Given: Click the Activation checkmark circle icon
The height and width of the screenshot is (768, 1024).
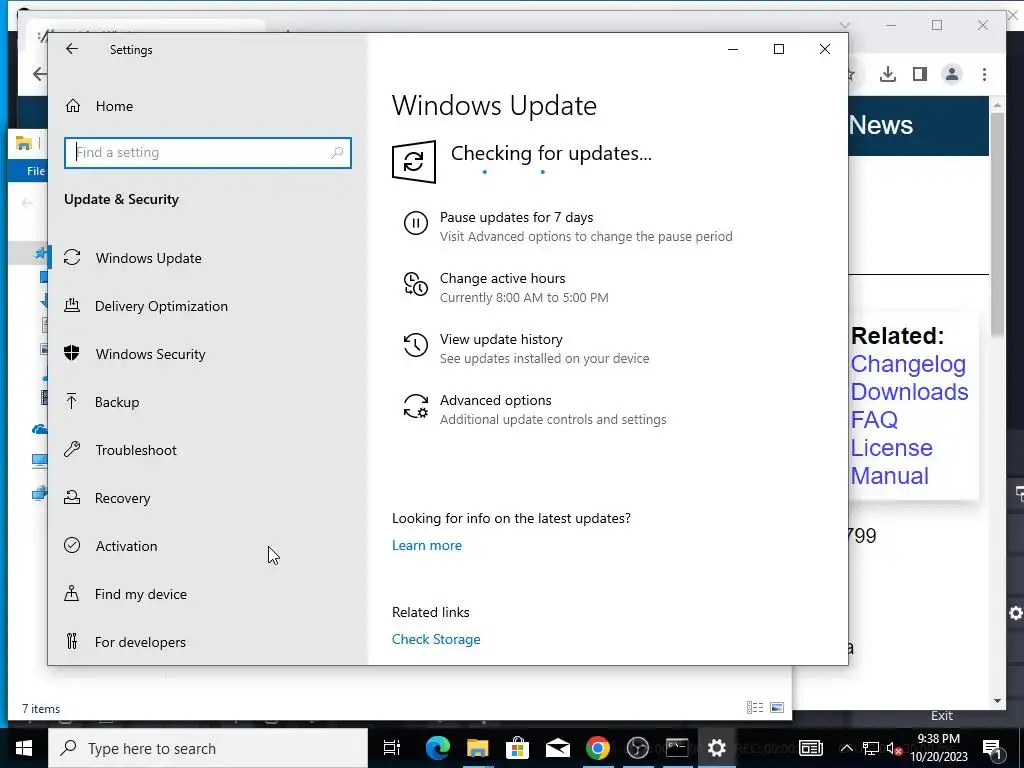Looking at the screenshot, I should [72, 545].
